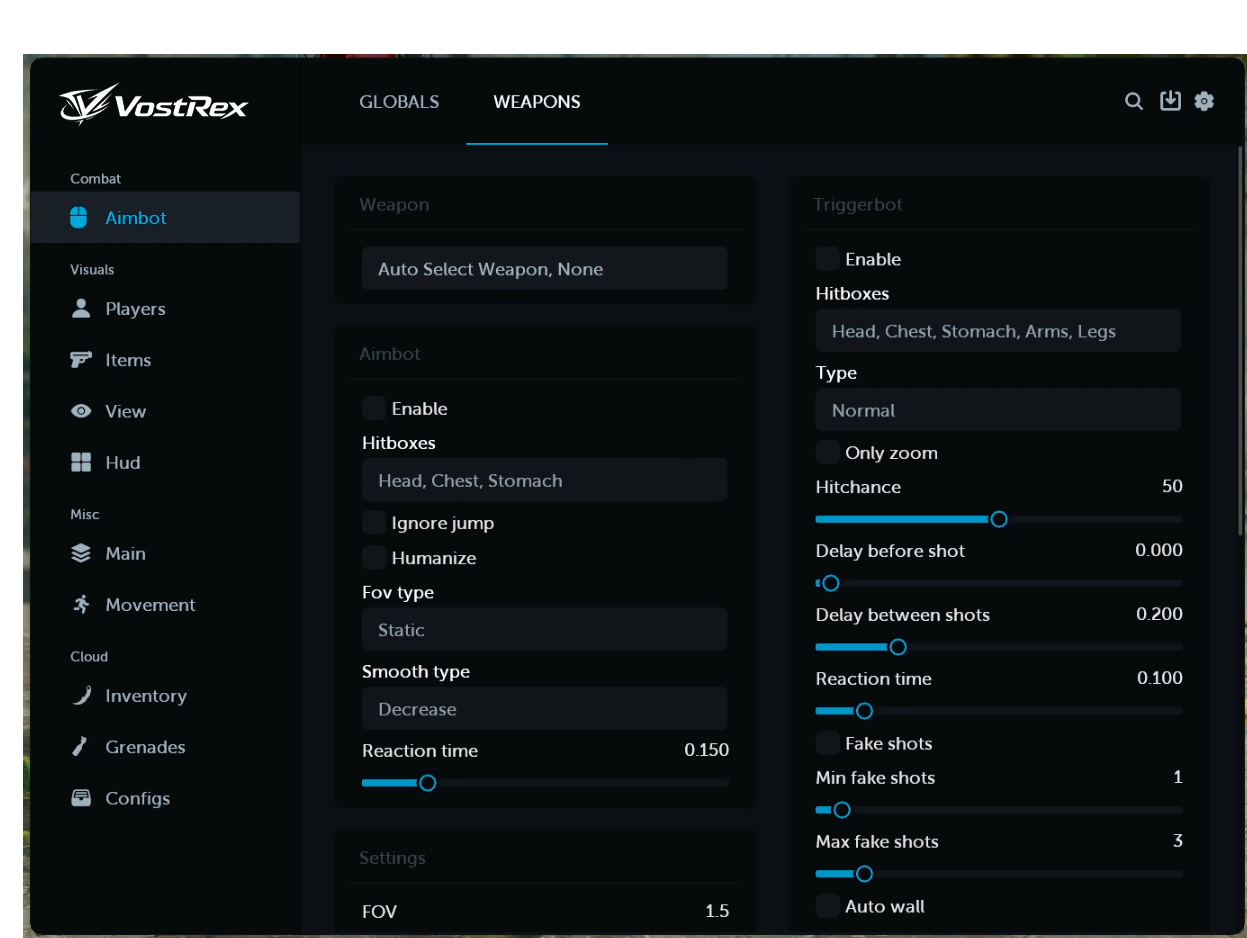Click the config download icon
Image resolution: width=1247 pixels, height=938 pixels.
1170,101
